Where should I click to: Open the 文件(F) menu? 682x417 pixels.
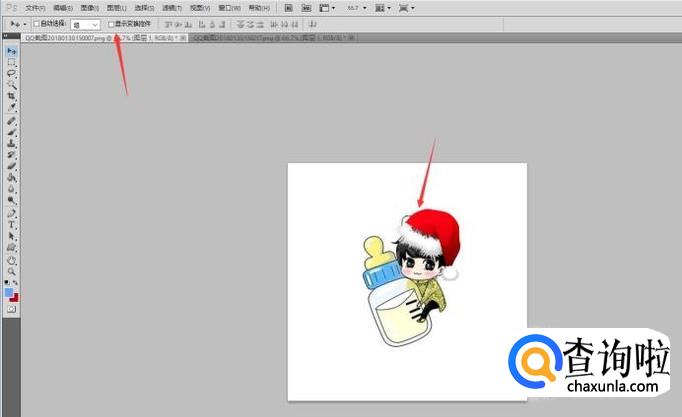tap(35, 8)
